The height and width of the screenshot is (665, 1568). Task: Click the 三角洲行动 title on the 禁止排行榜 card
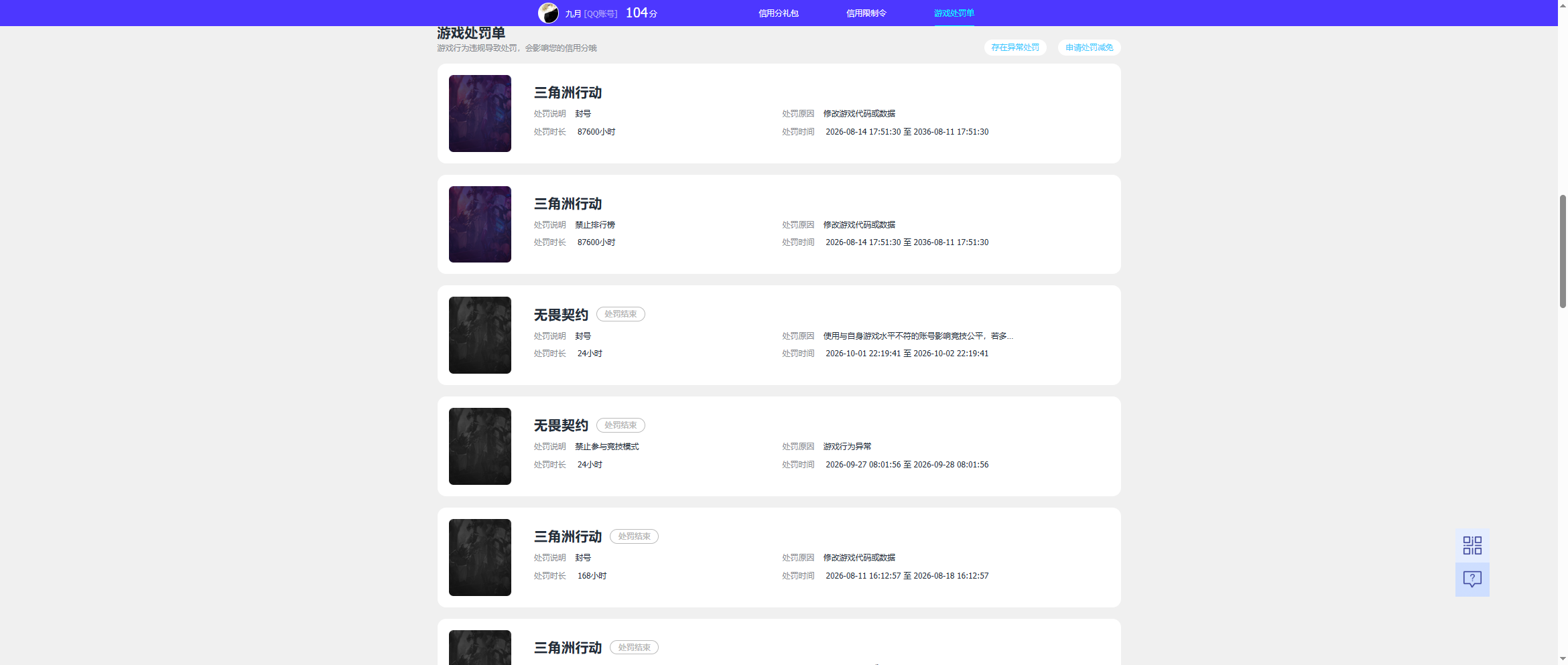tap(568, 204)
